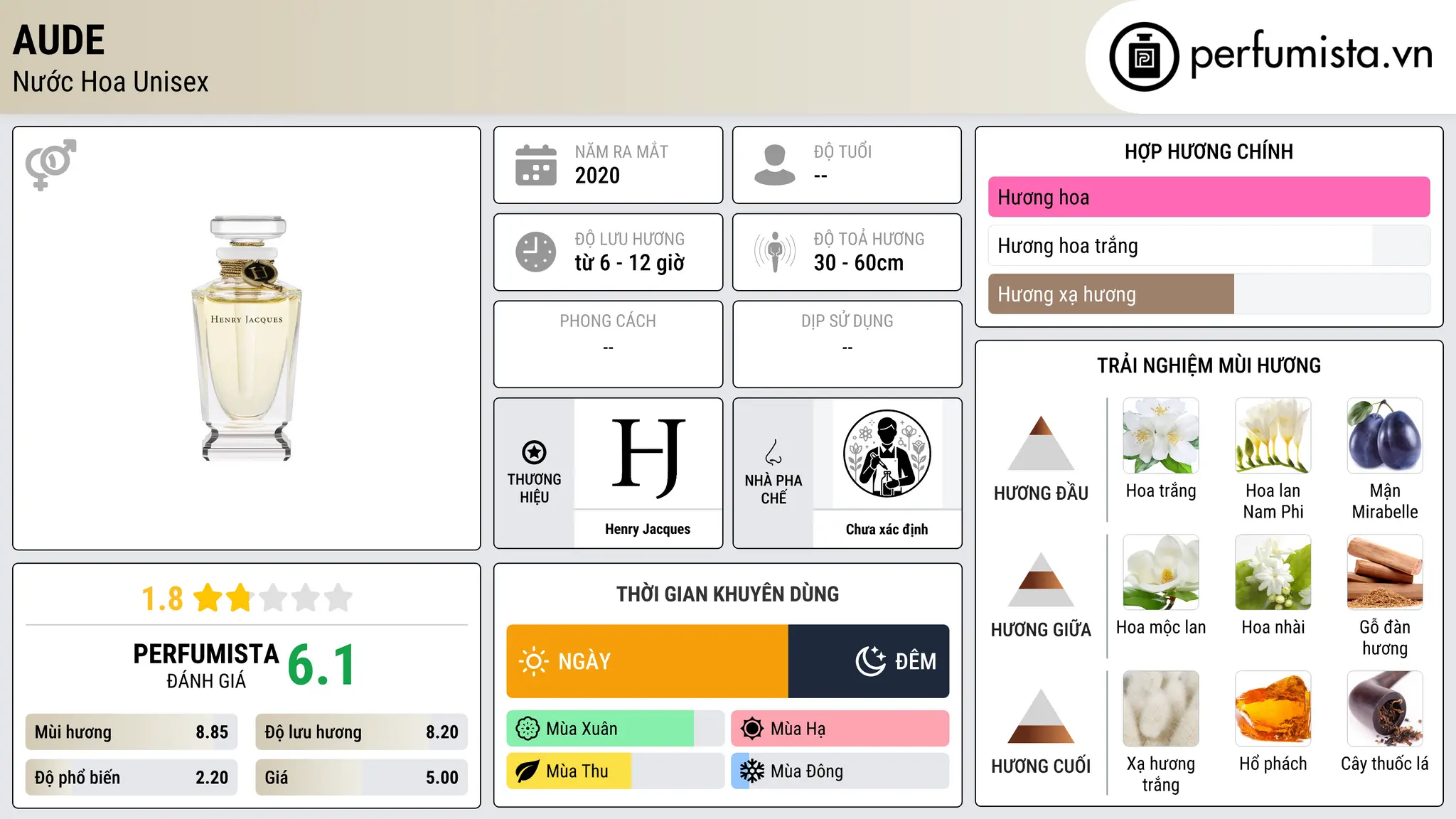Open the Hoa nhài note image
1456x819 pixels.
(x=1273, y=572)
